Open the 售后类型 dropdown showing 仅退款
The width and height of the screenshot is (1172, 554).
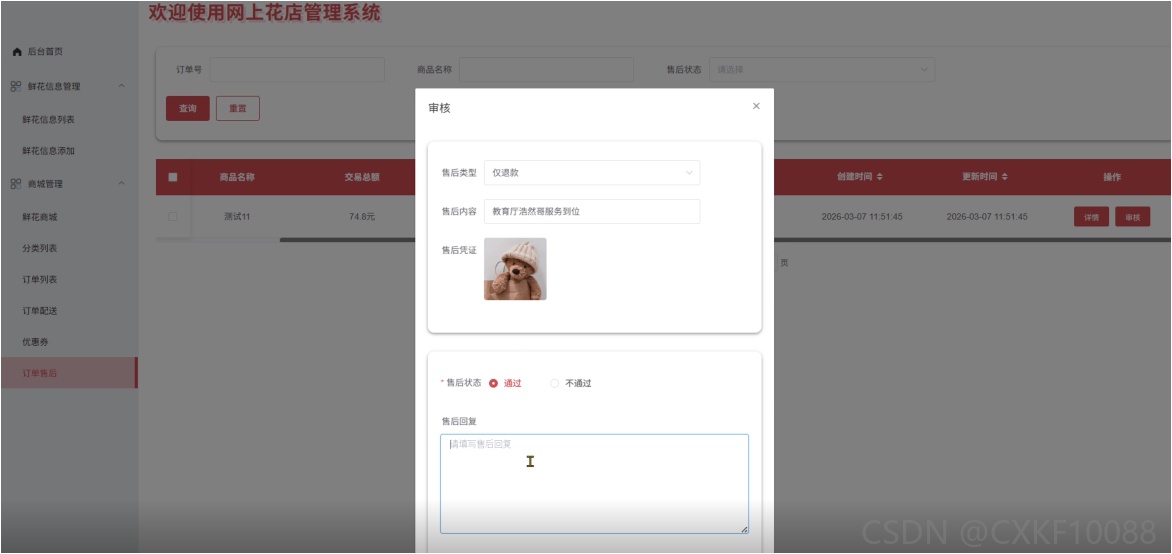point(592,173)
